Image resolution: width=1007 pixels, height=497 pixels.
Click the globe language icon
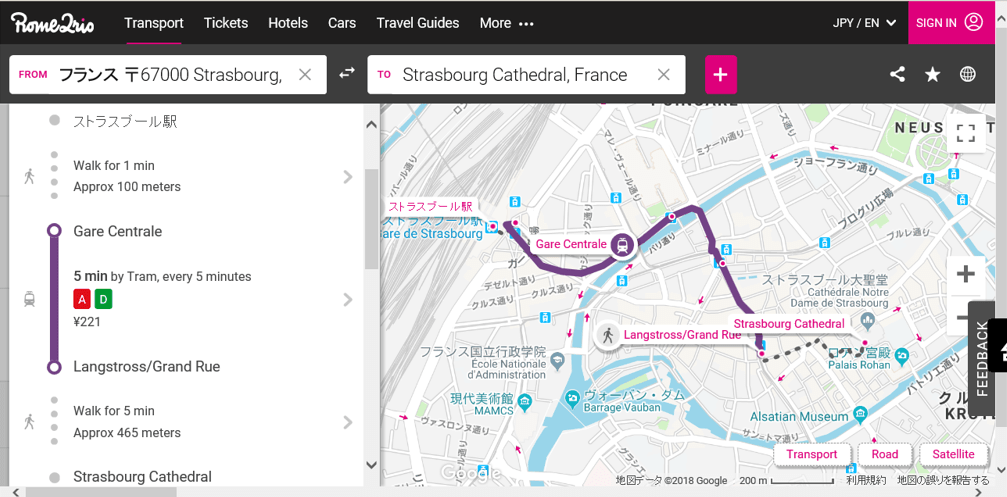pos(968,74)
